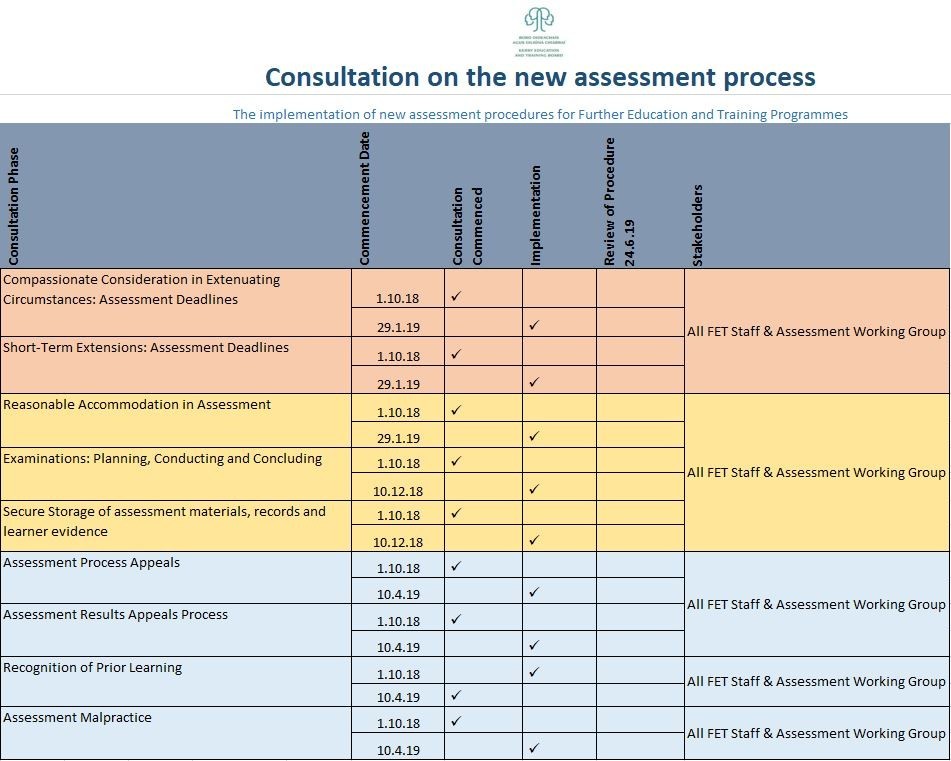Click 1.10.18 date in Assessment Process Appeals row
The height and width of the screenshot is (761, 951).
(398, 569)
